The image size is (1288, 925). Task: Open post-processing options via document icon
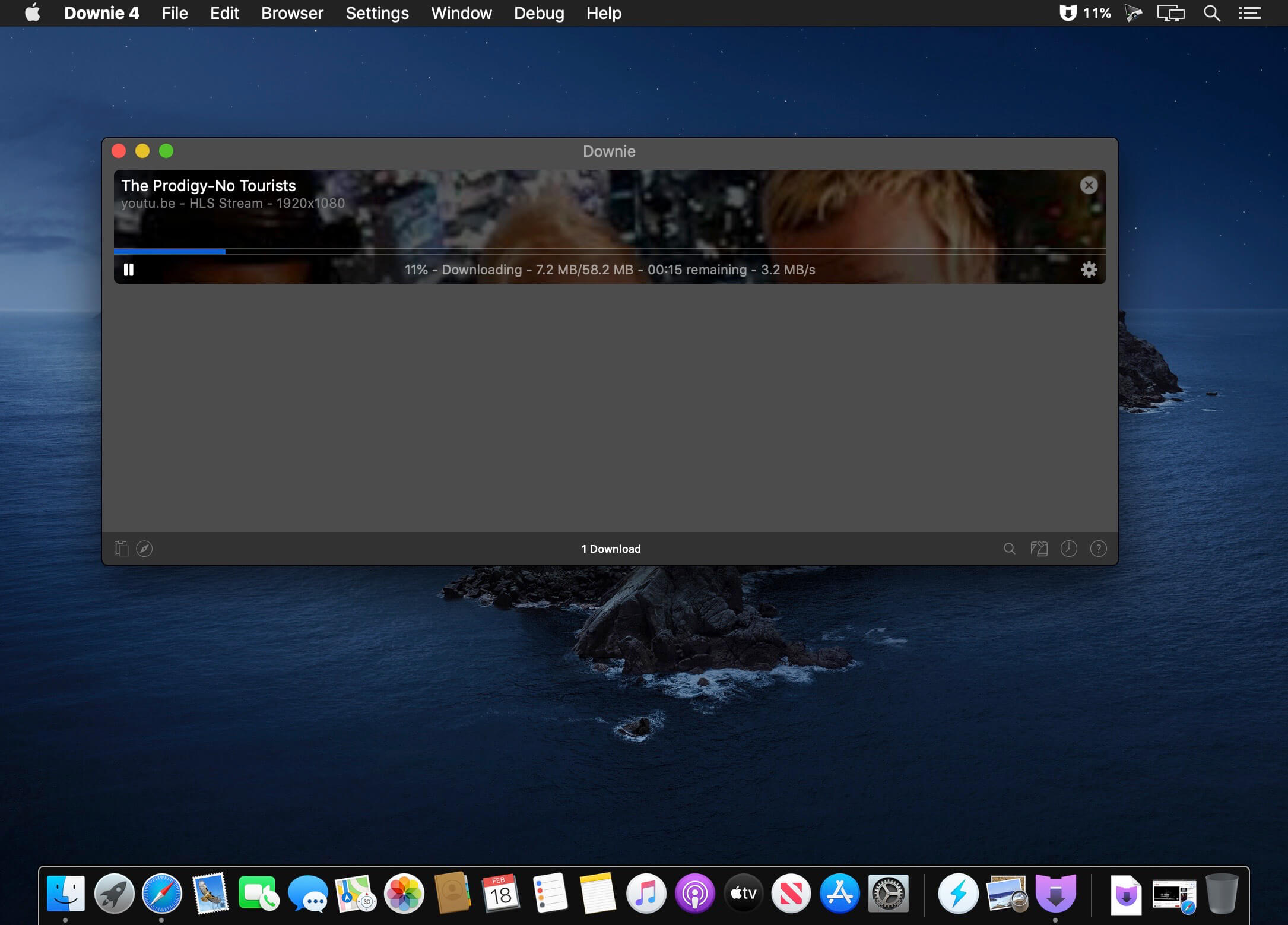coord(1039,549)
